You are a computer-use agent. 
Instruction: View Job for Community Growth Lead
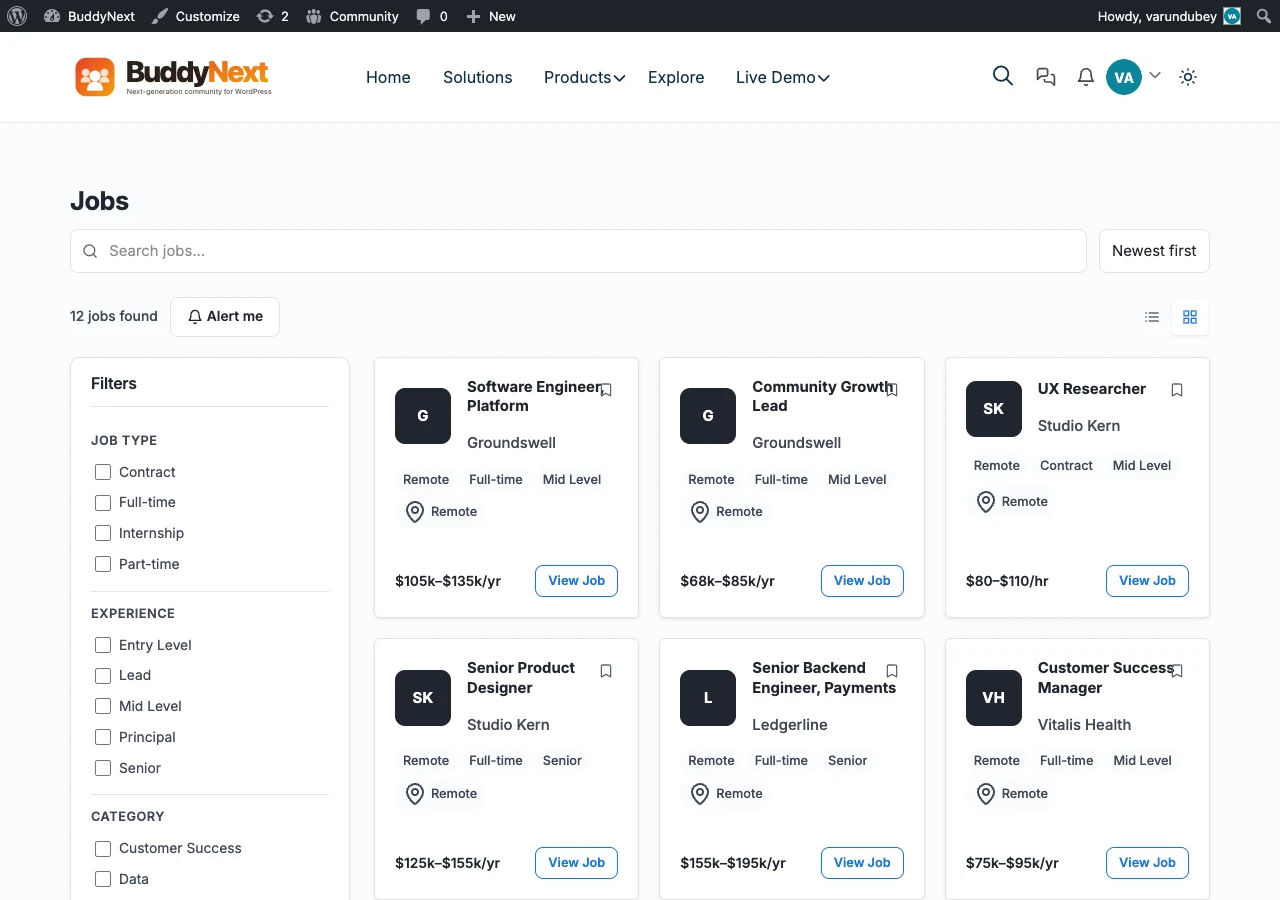point(862,581)
